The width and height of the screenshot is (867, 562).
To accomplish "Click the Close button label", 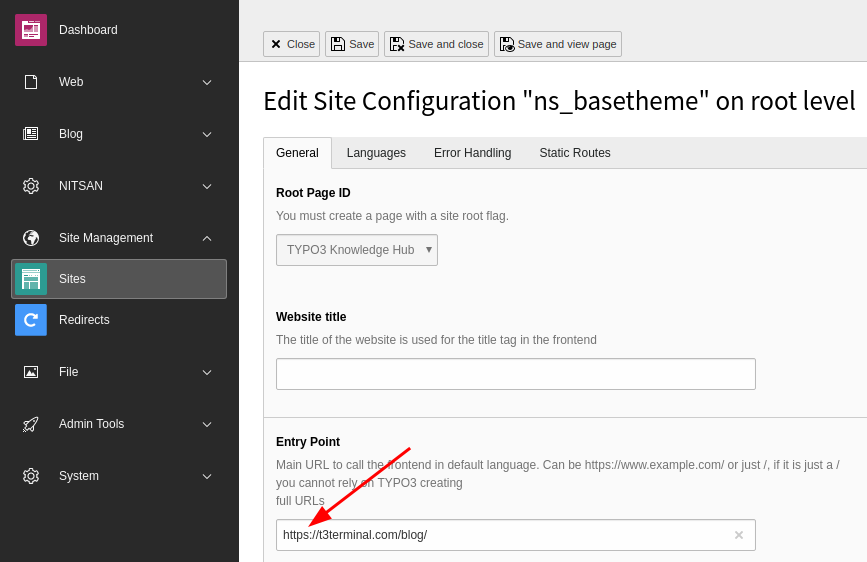I will pyautogui.click(x=301, y=44).
